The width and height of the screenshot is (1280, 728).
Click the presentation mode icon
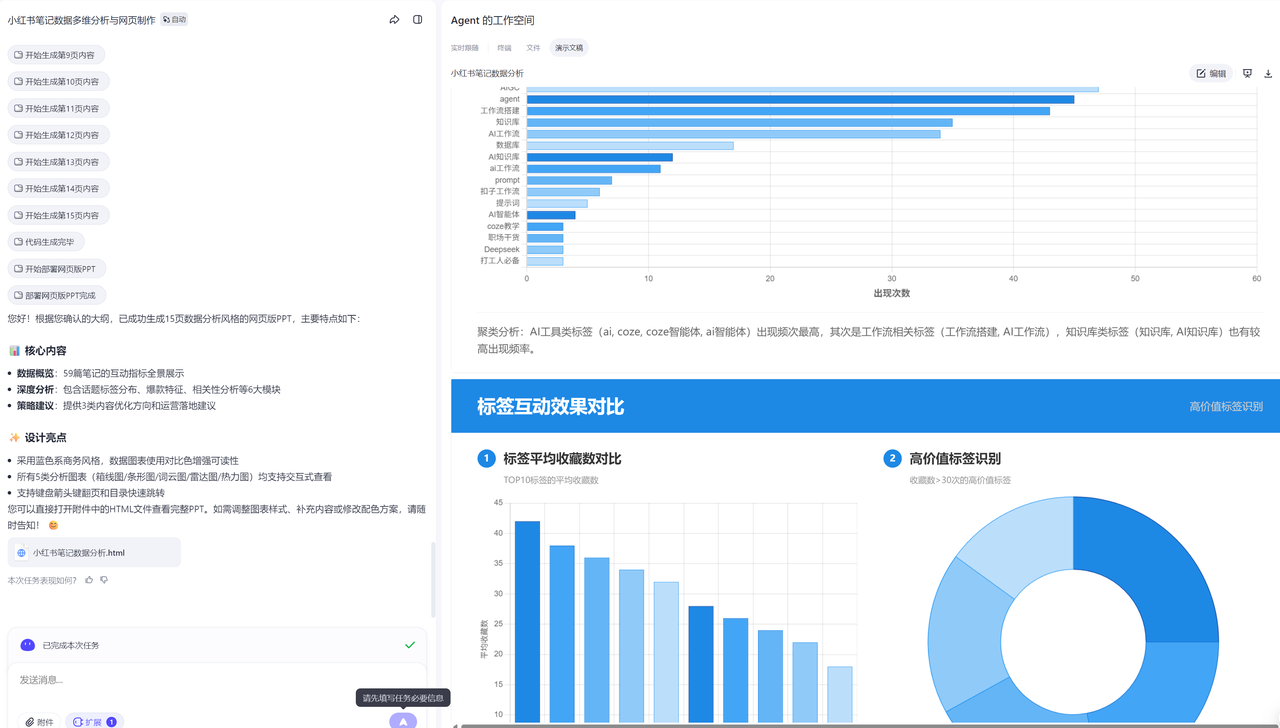[x=1247, y=73]
